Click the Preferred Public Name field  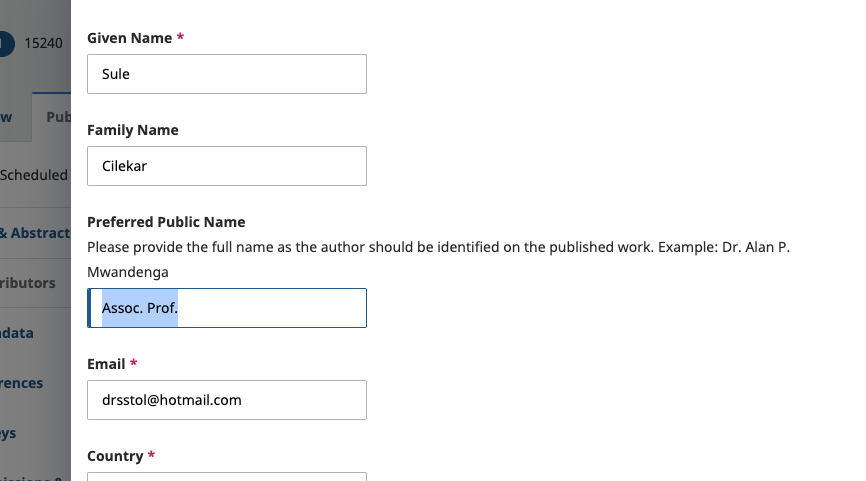(x=226, y=308)
